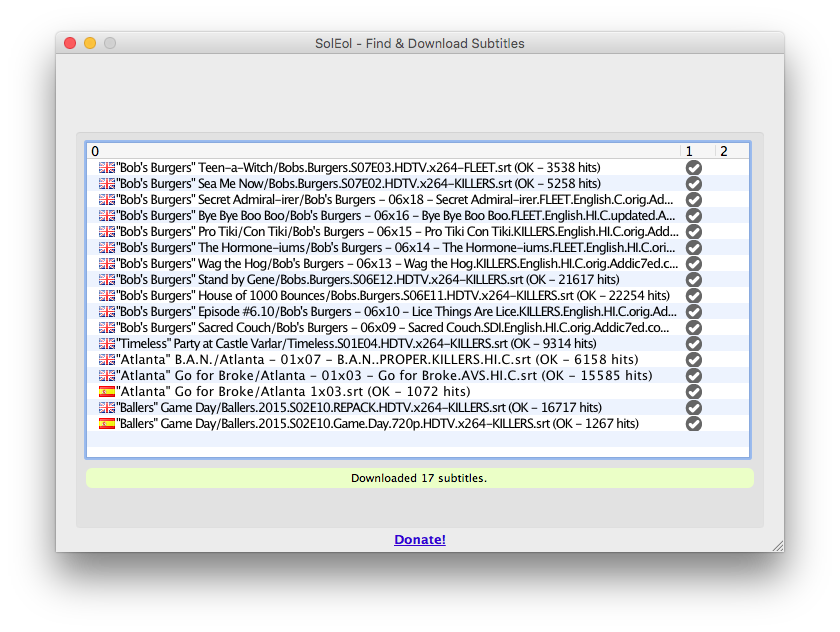Click column header 1
This screenshot has height=632, width=840.
coord(698,151)
